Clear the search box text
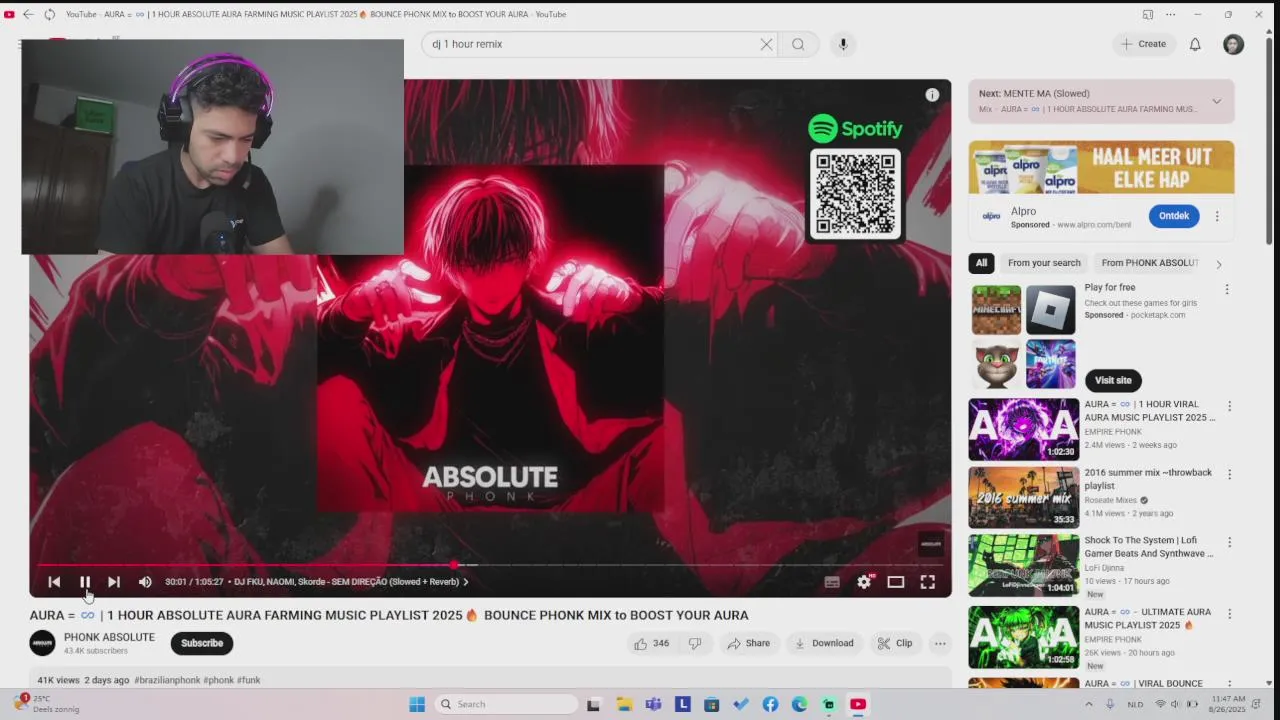 [766, 44]
